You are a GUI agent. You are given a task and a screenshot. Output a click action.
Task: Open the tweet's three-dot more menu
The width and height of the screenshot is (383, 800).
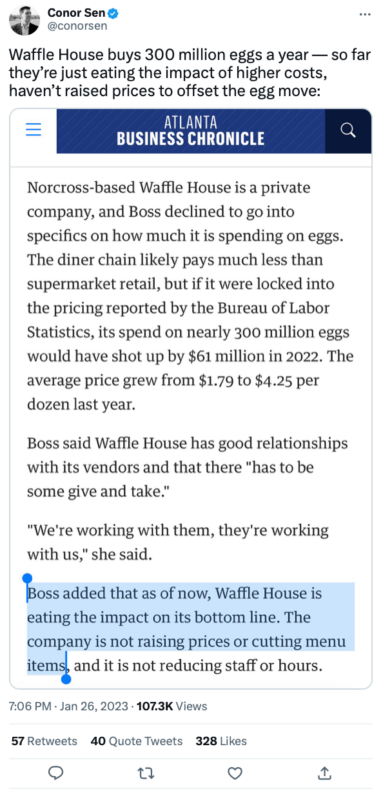[x=365, y=14]
